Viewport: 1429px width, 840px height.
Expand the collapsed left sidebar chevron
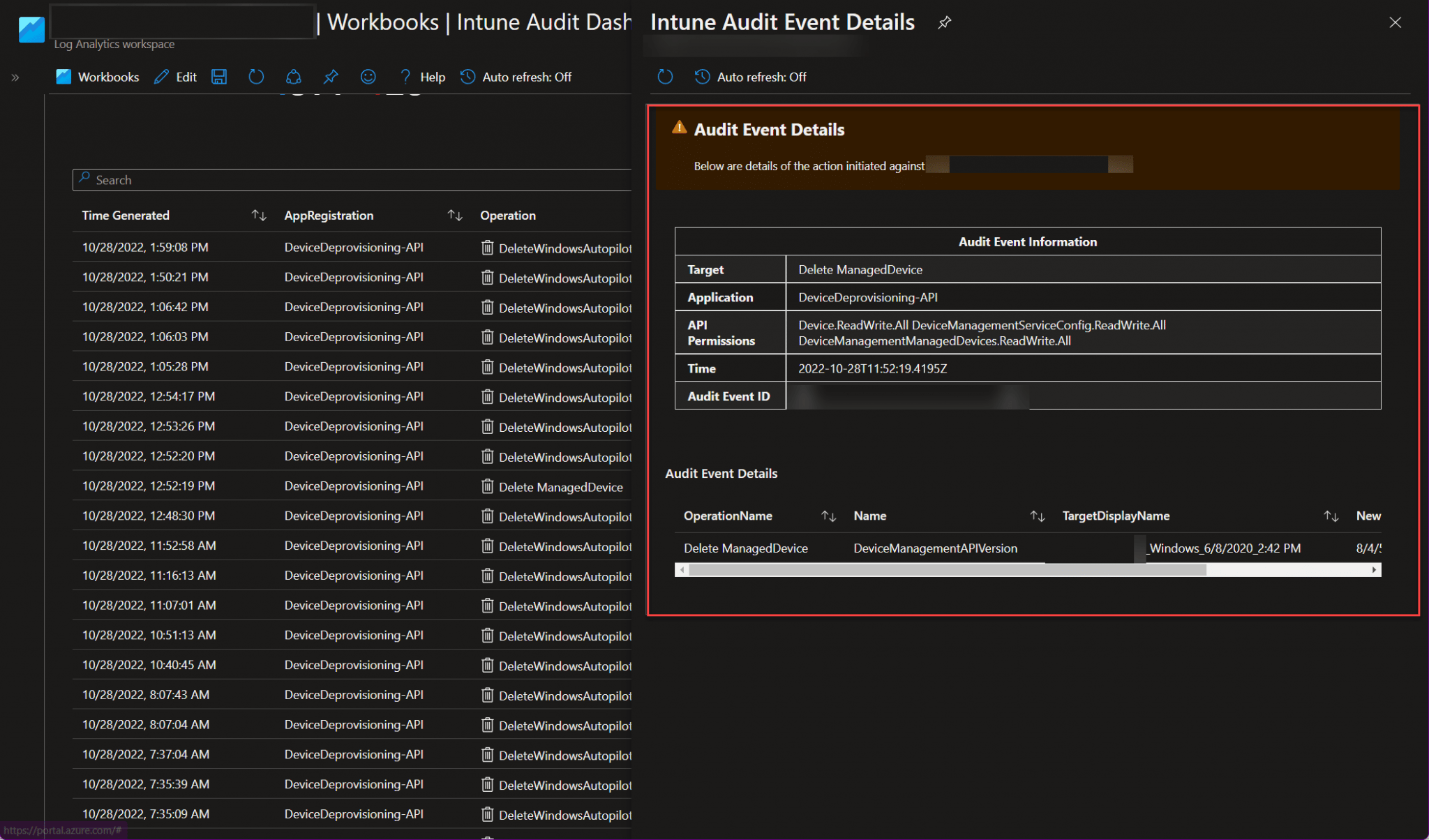coord(14,77)
